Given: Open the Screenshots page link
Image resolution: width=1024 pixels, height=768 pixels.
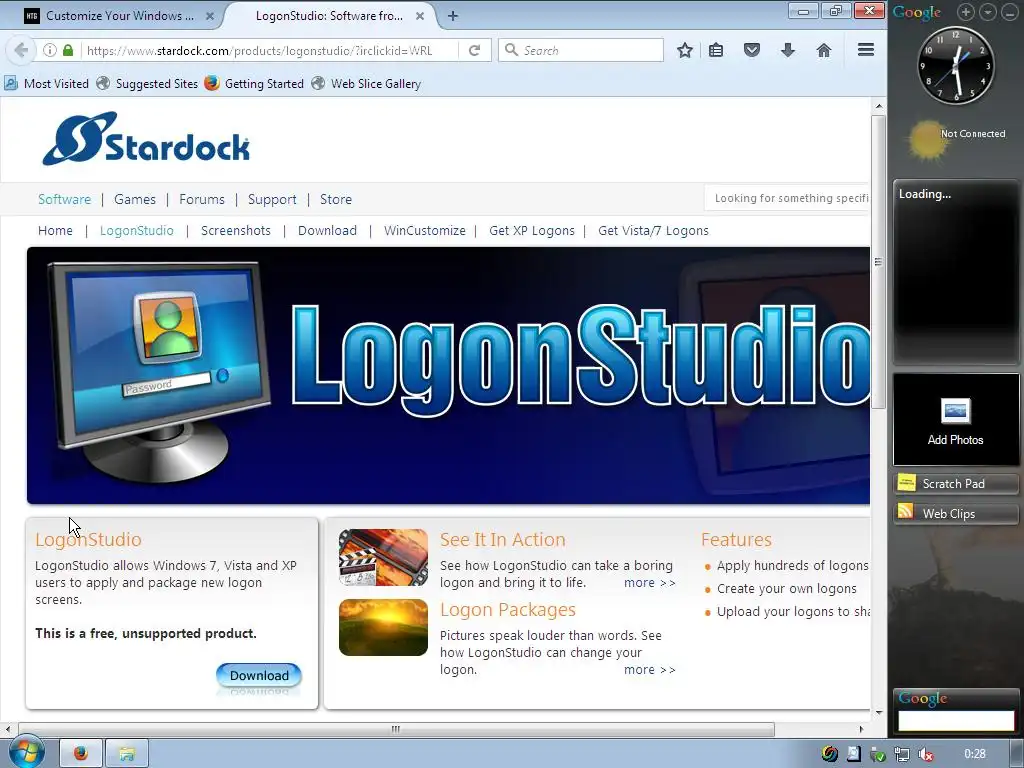Looking at the screenshot, I should pyautogui.click(x=236, y=231).
